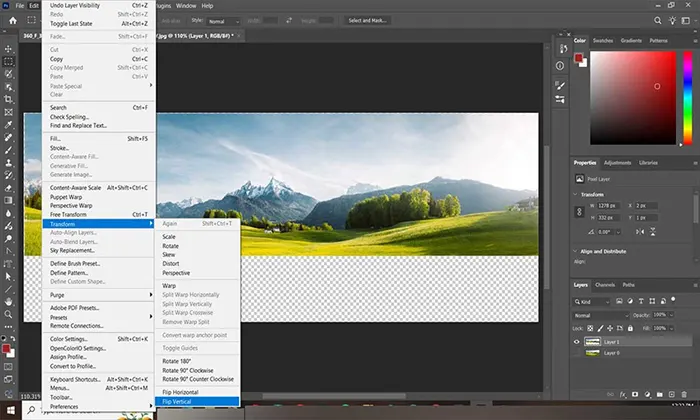Screen dimensions: 700x420
Task: Open the Brush Settings panel icon
Action: click(x=560, y=85)
